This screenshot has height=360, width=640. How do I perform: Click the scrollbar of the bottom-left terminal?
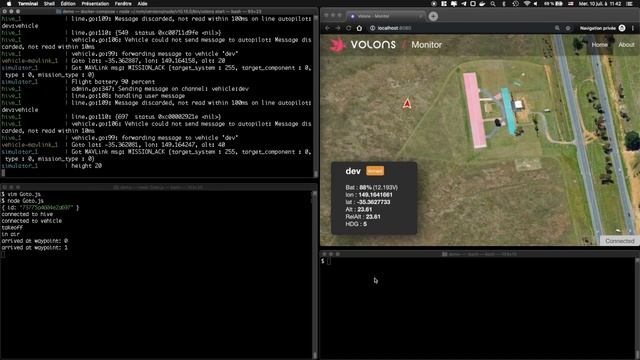click(x=314, y=274)
